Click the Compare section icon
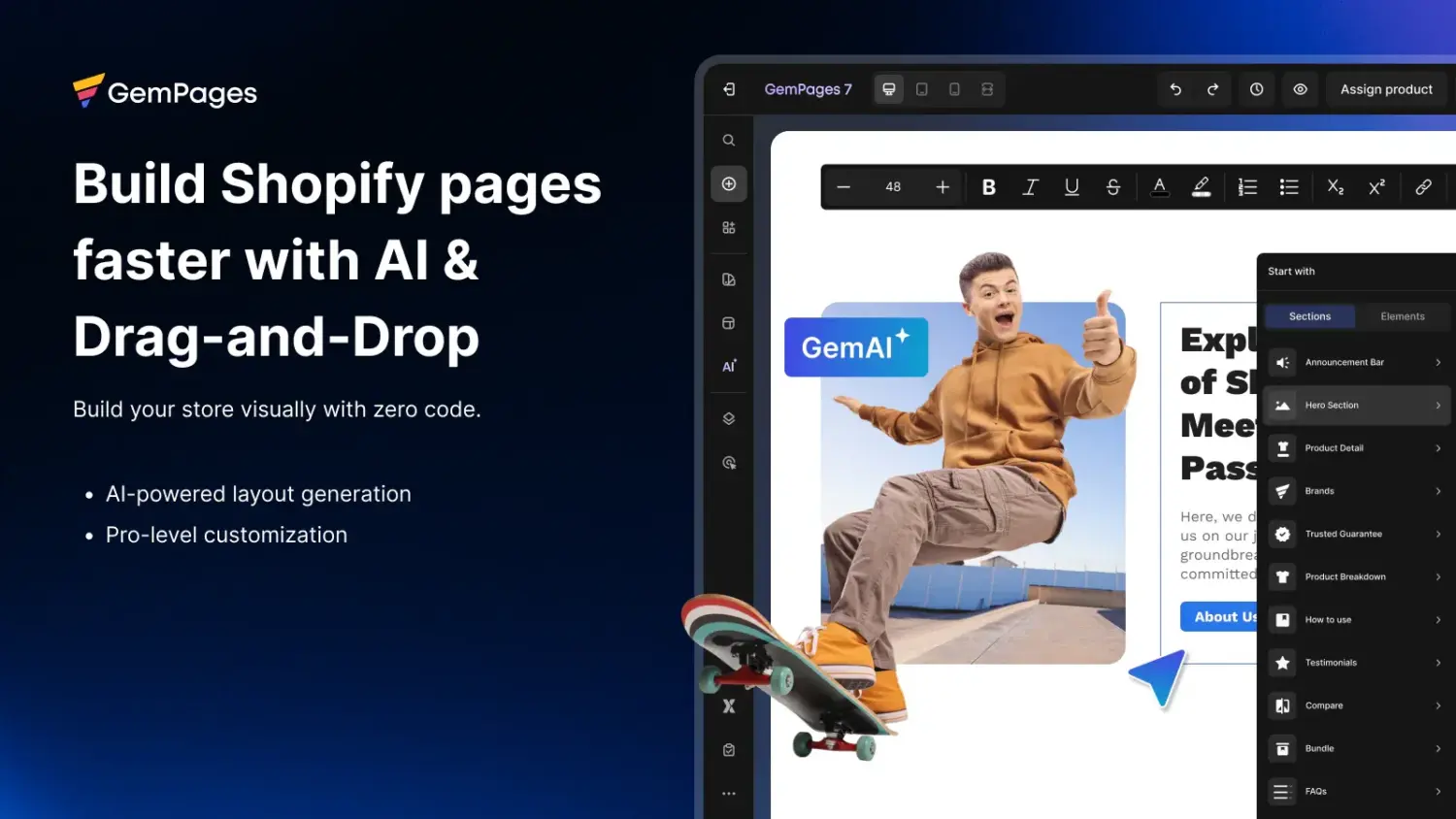The image size is (1456, 819). (x=1283, y=705)
